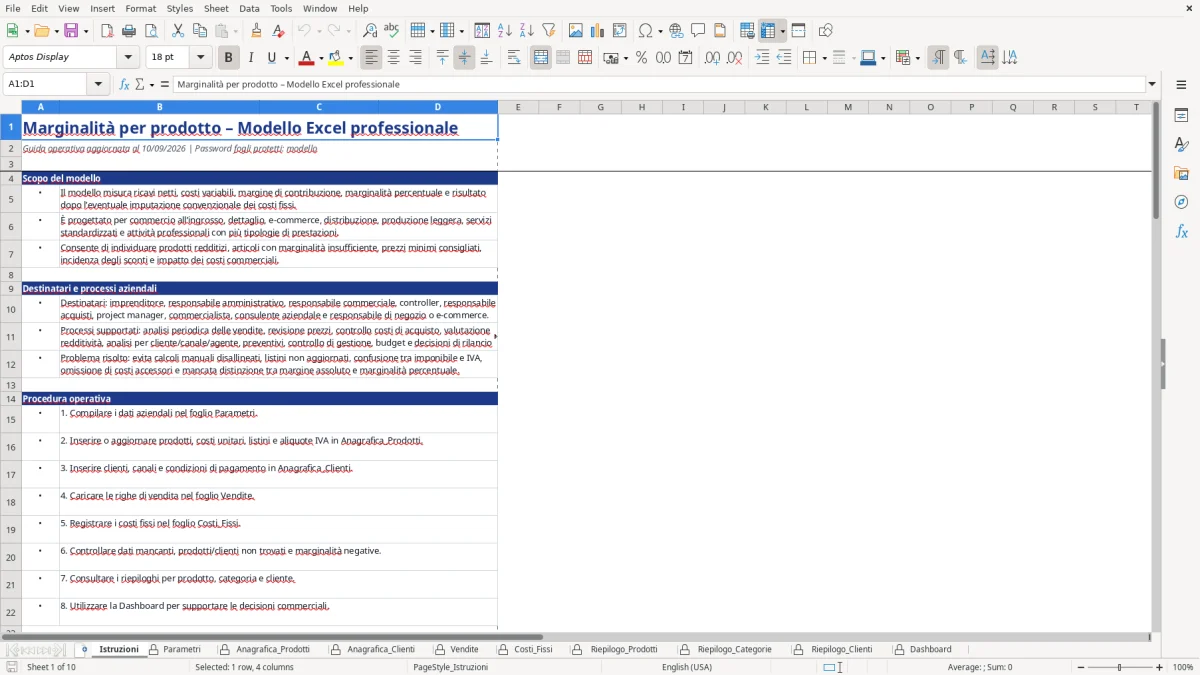
Task: Toggle Underline formatting
Action: point(272,58)
